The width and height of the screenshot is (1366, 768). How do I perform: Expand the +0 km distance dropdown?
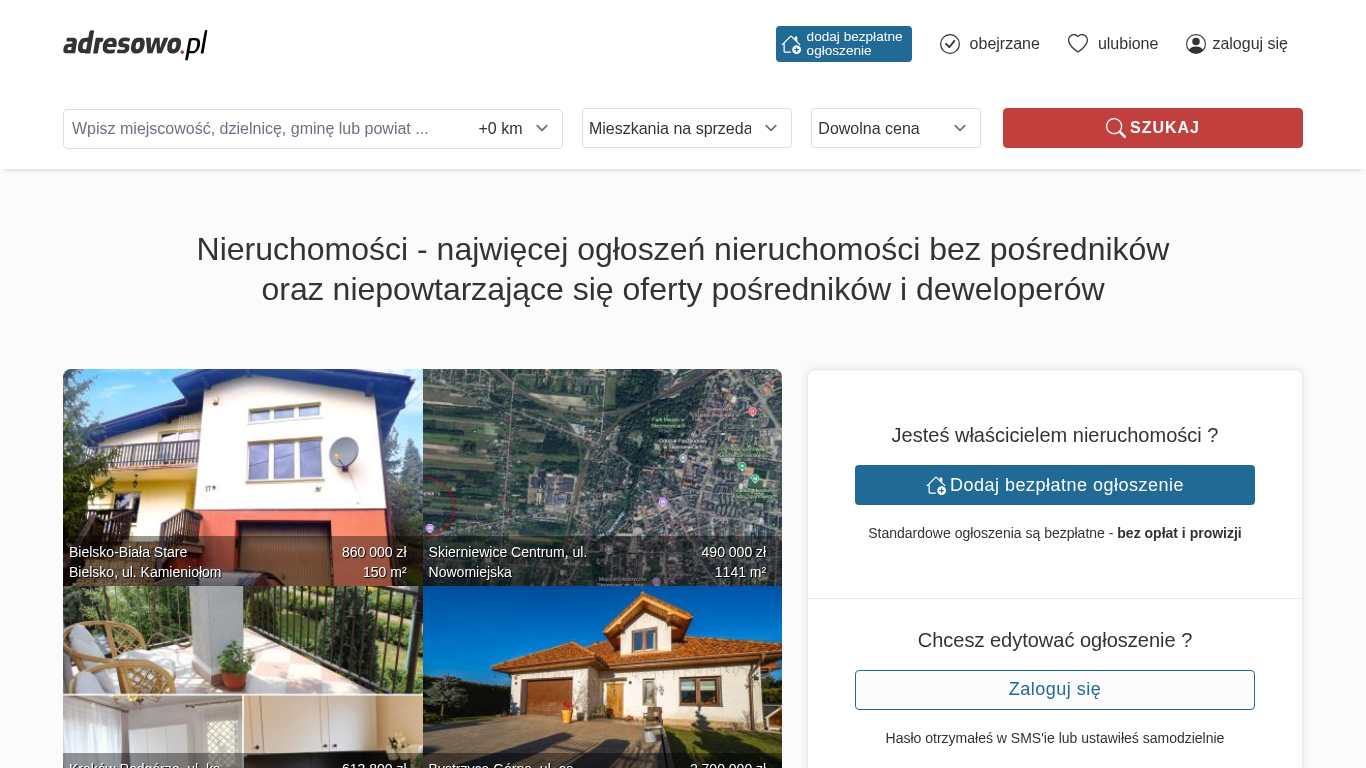[x=514, y=128]
